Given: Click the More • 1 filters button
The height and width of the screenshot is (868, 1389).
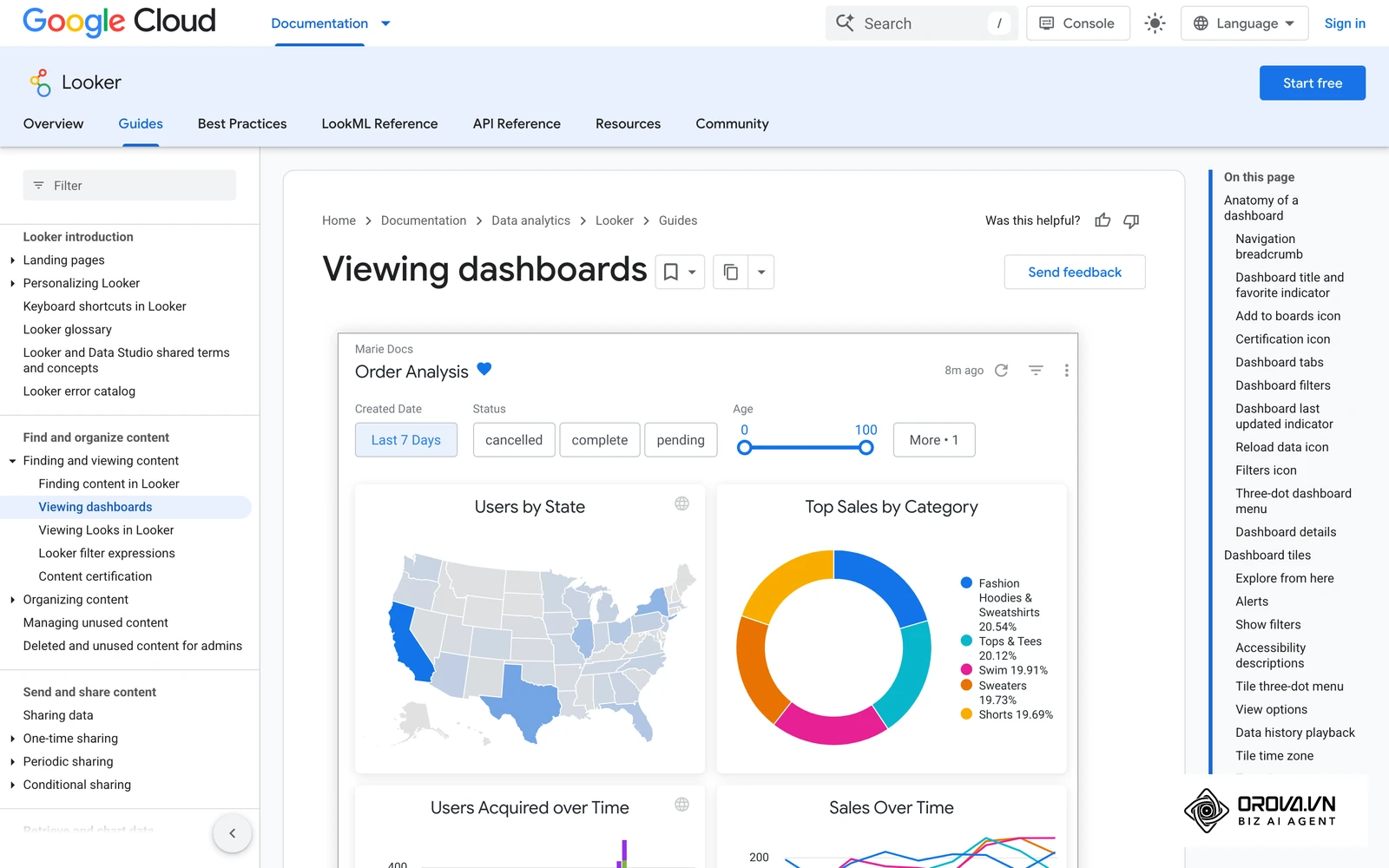Looking at the screenshot, I should [x=934, y=440].
